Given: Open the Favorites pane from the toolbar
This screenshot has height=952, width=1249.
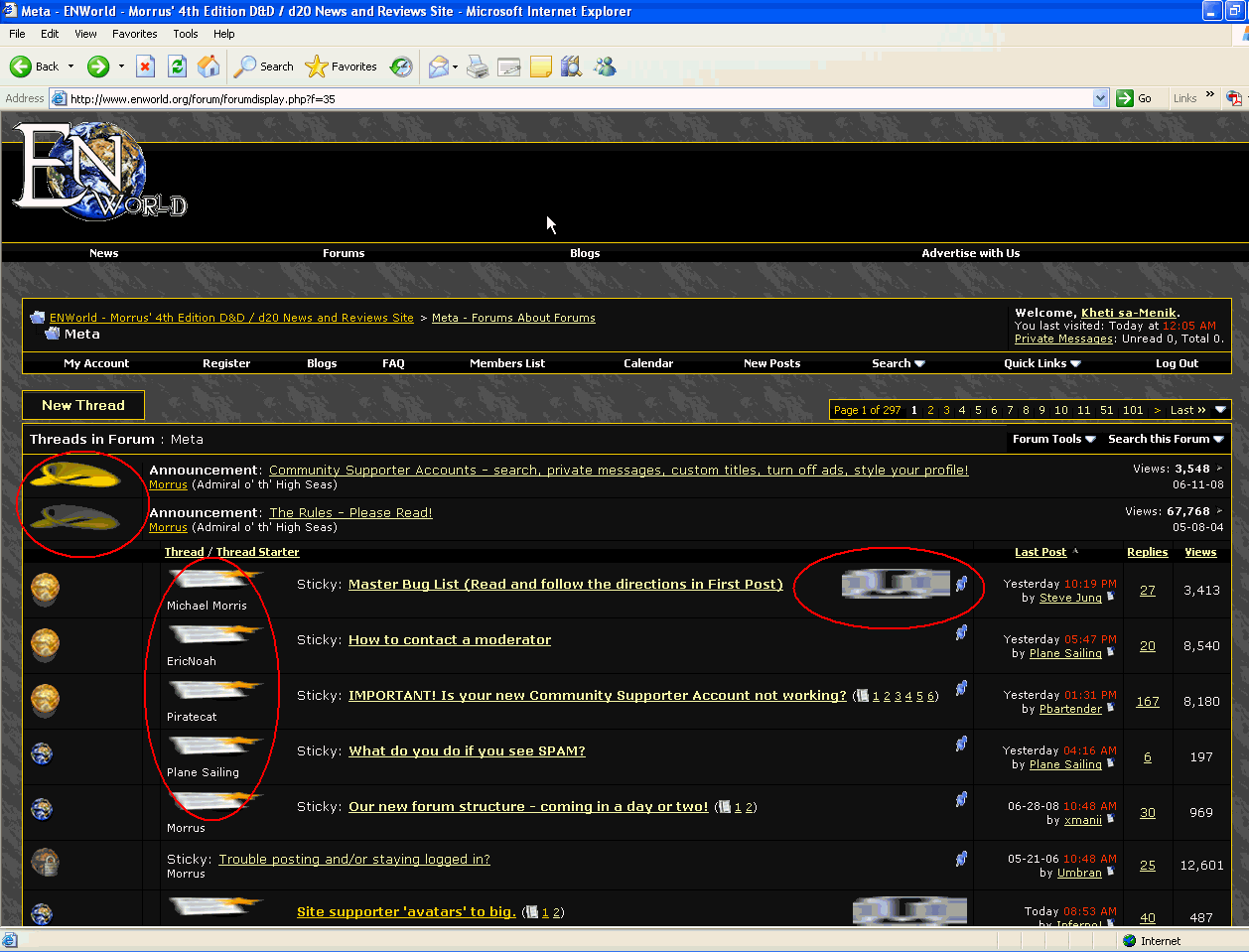Looking at the screenshot, I should point(341,67).
